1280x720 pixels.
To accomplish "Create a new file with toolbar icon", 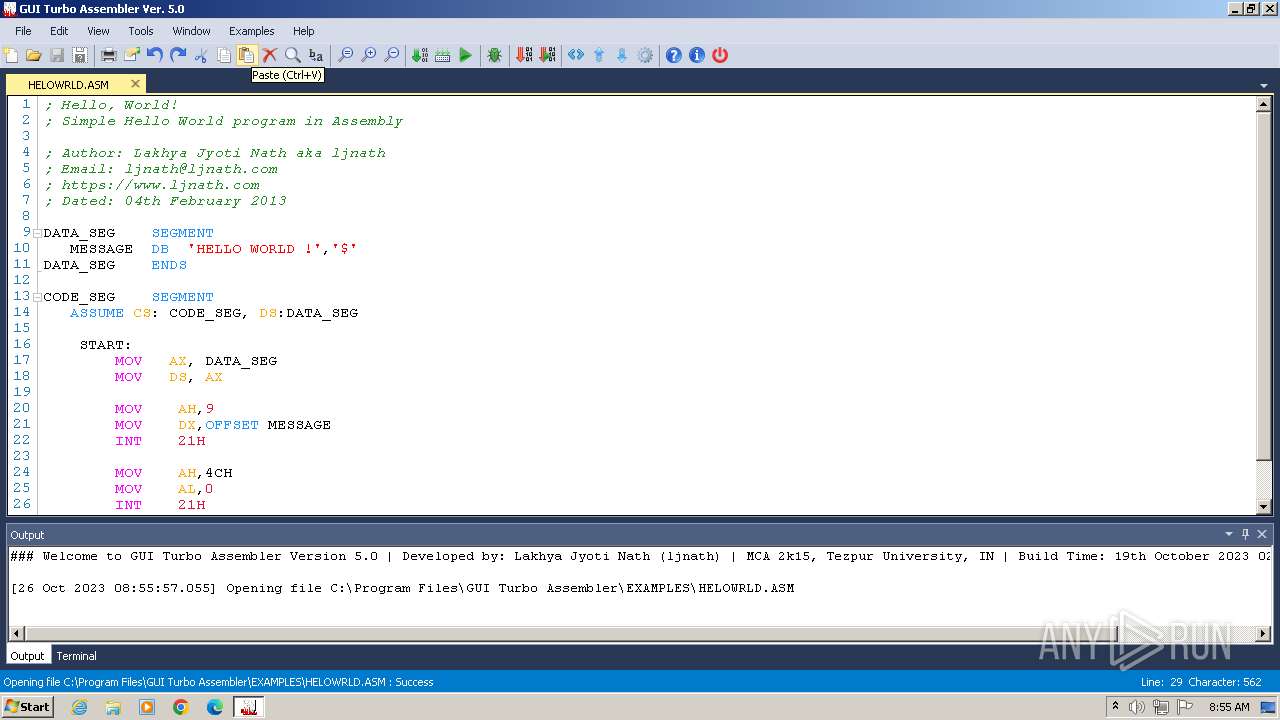I will [x=11, y=55].
